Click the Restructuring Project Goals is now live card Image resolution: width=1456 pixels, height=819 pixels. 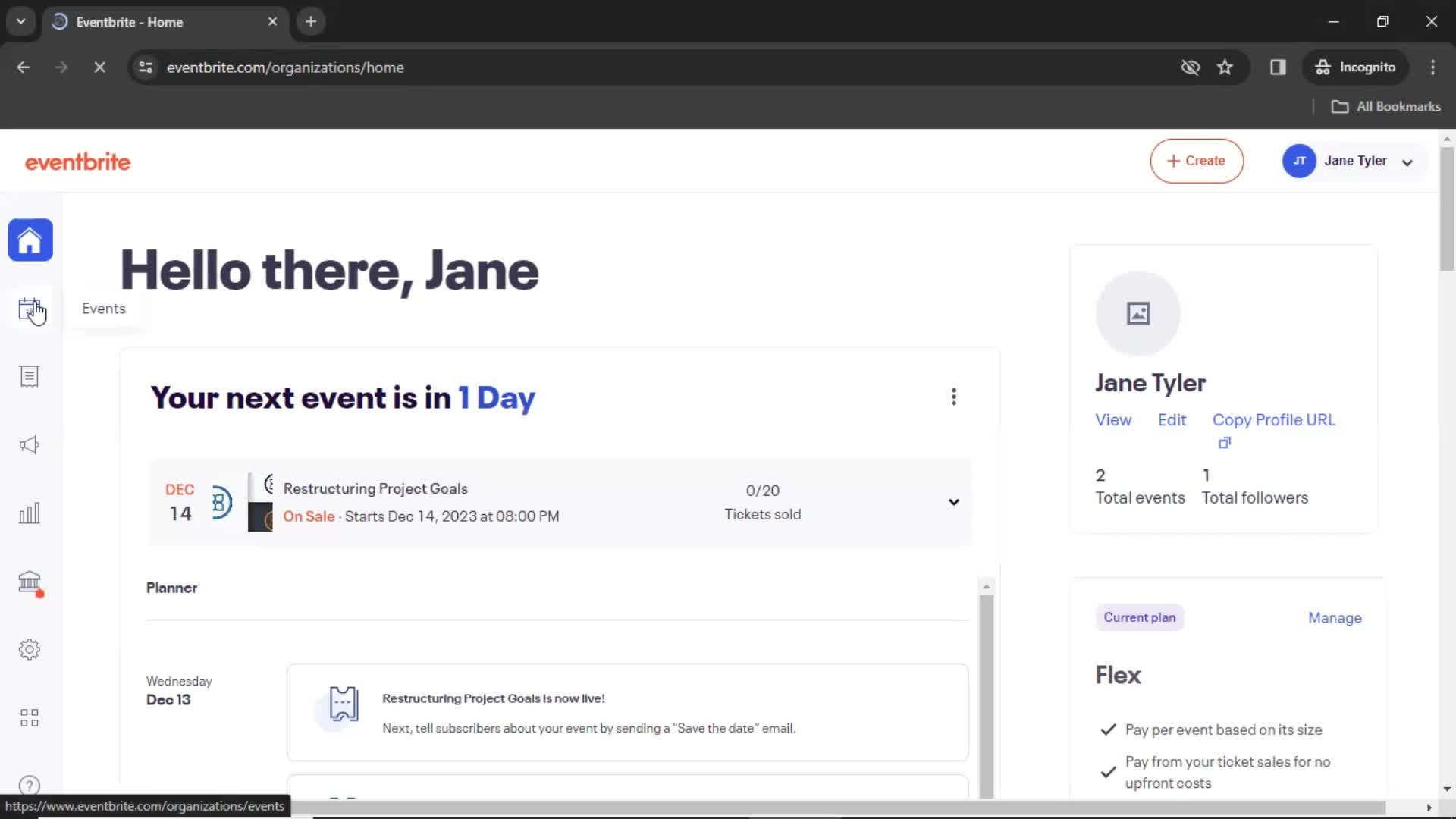(627, 713)
